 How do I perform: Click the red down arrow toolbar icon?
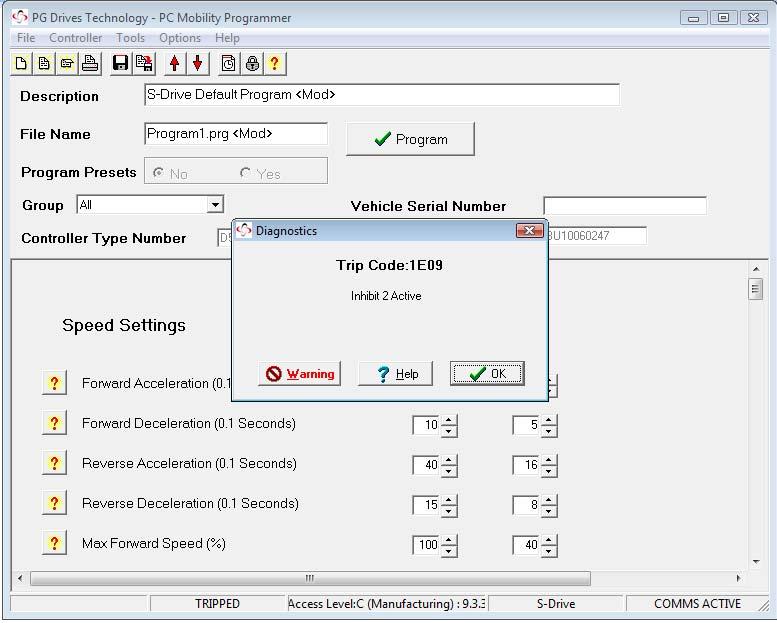point(198,63)
